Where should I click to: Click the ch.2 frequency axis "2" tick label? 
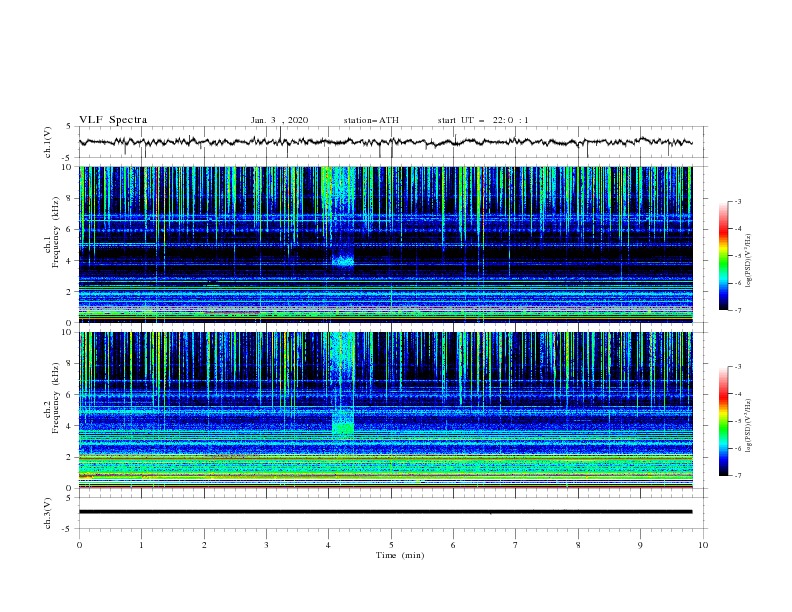[x=69, y=457]
